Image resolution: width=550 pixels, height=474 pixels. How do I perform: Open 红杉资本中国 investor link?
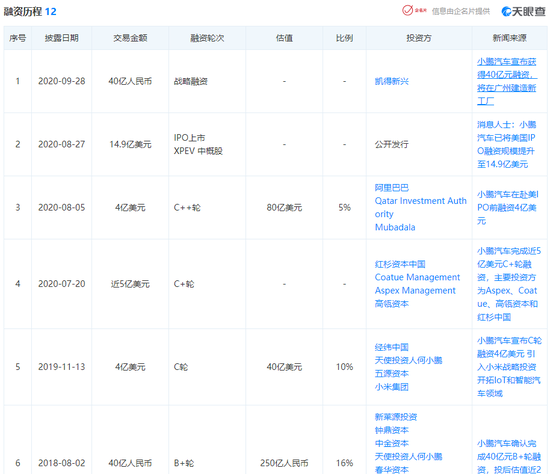(x=400, y=264)
